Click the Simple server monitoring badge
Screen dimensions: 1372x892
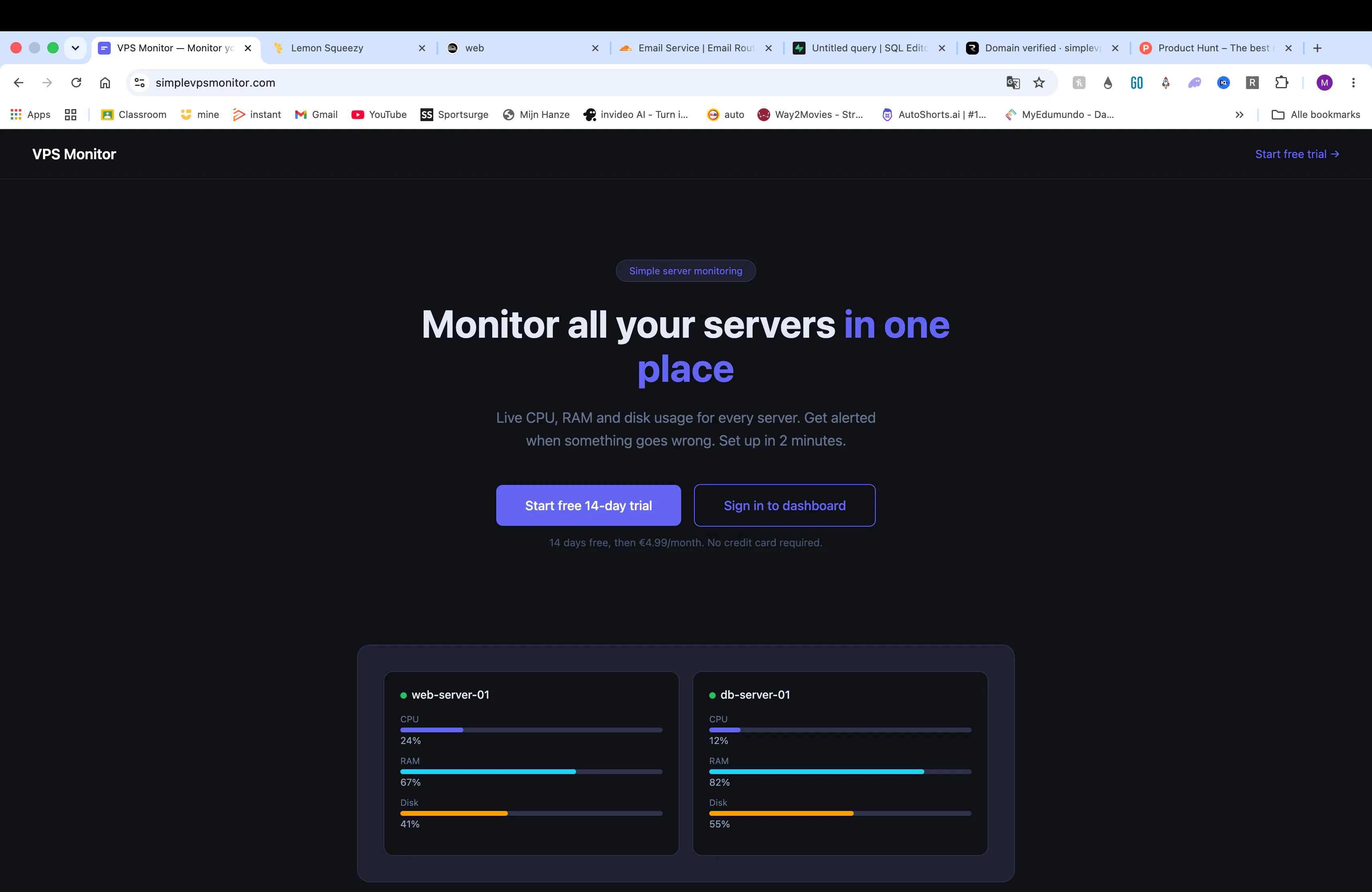tap(686, 271)
